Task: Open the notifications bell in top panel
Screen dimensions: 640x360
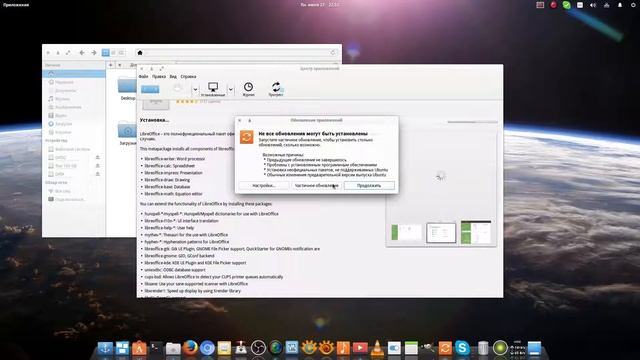Action: (620, 5)
